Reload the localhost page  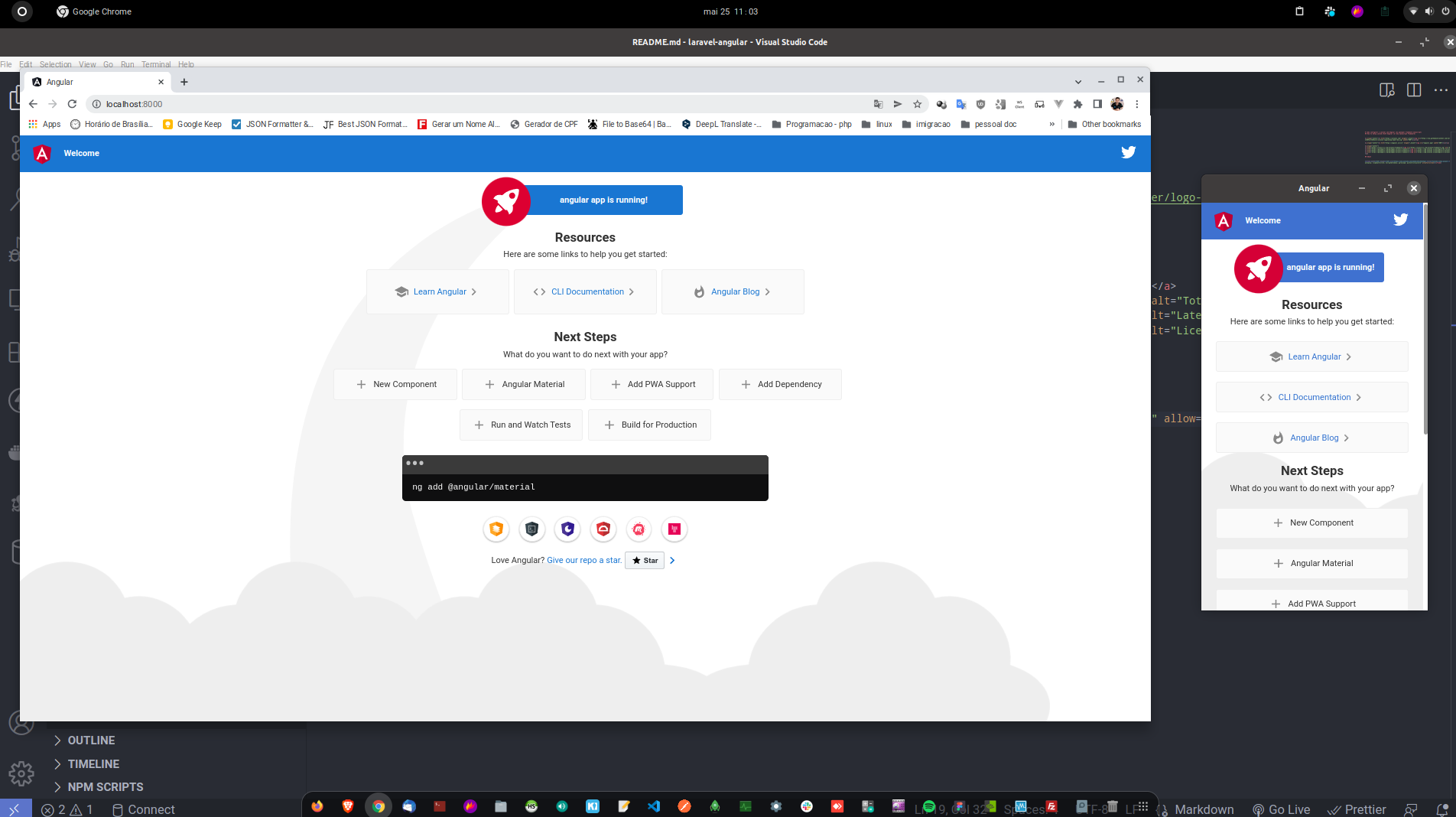point(72,104)
